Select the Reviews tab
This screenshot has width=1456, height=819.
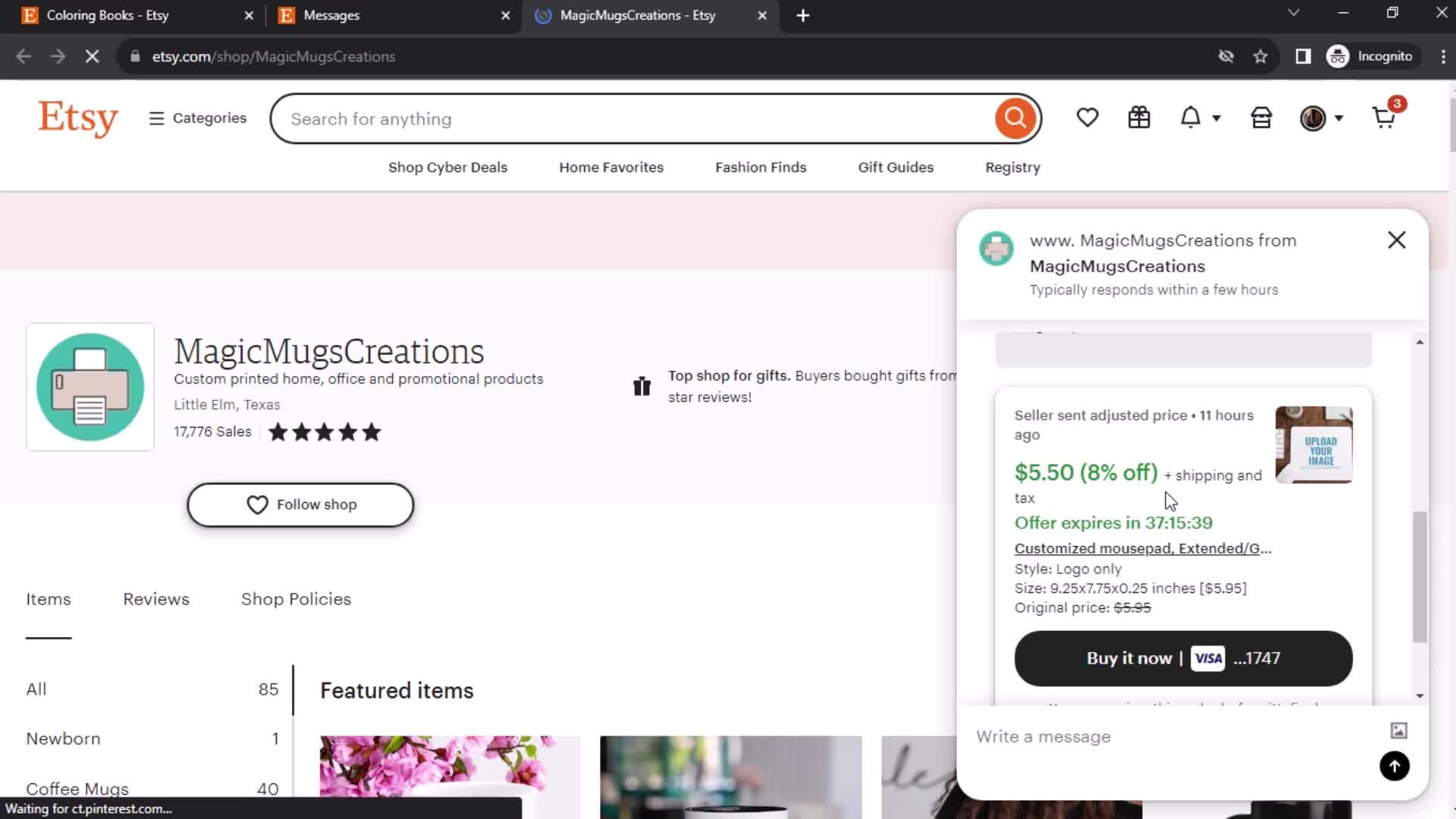pyautogui.click(x=156, y=599)
